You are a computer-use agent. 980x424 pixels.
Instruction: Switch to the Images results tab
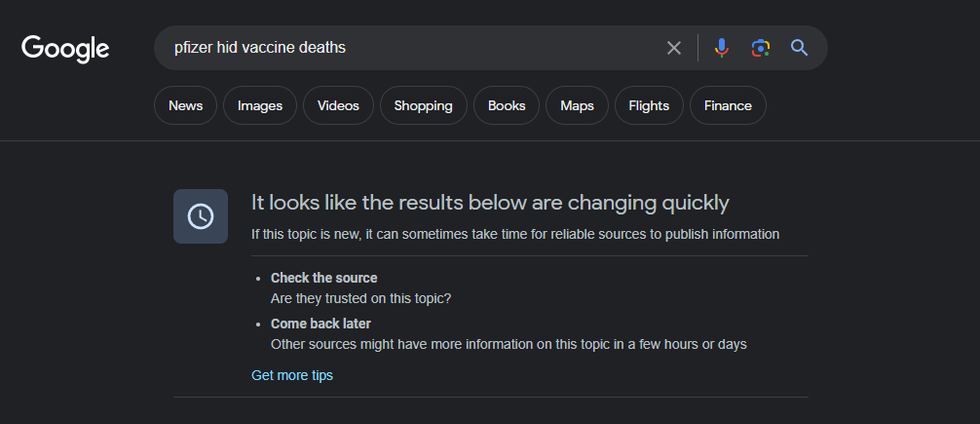tap(260, 106)
